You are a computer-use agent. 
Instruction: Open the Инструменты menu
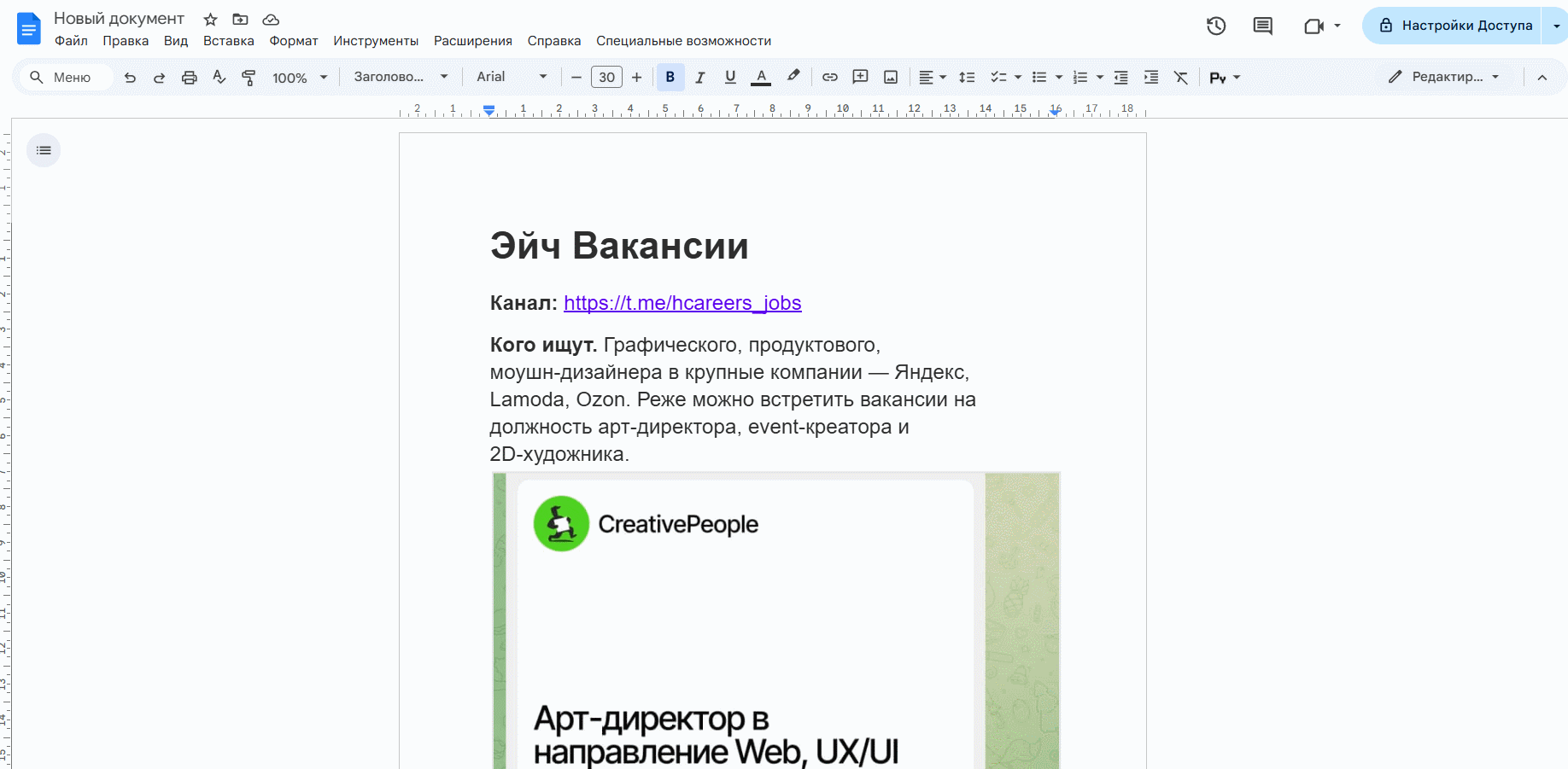[376, 41]
